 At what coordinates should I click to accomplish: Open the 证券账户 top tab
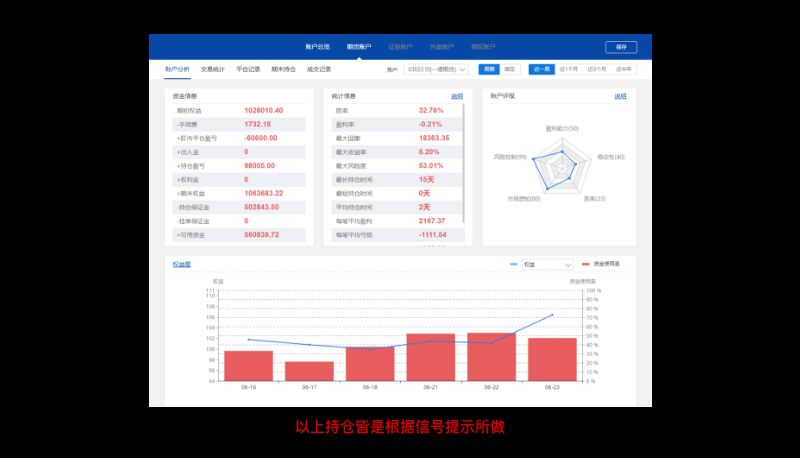pos(400,47)
